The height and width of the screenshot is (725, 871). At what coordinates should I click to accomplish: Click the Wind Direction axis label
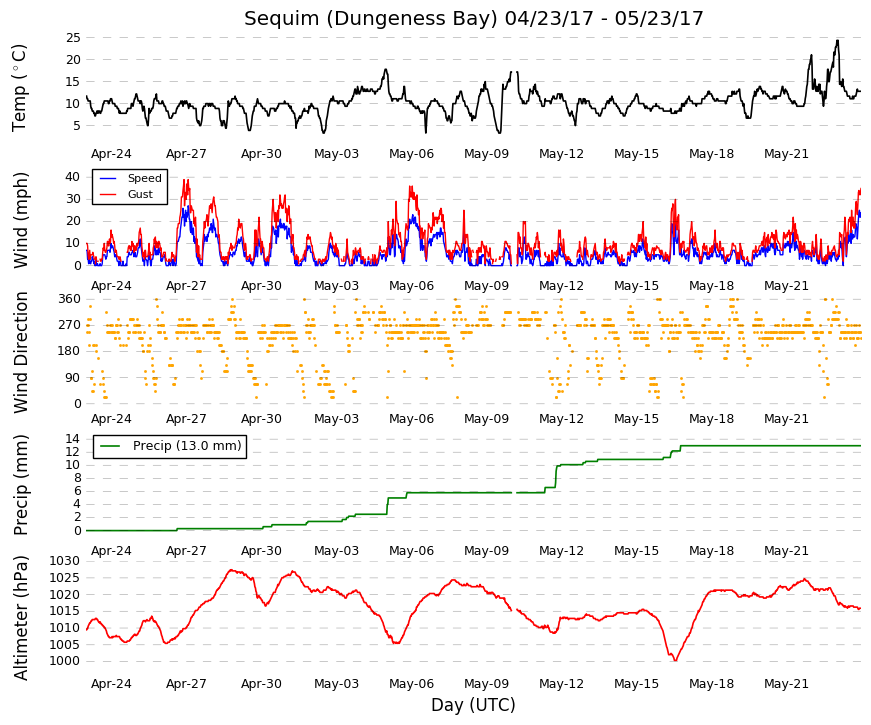20,352
